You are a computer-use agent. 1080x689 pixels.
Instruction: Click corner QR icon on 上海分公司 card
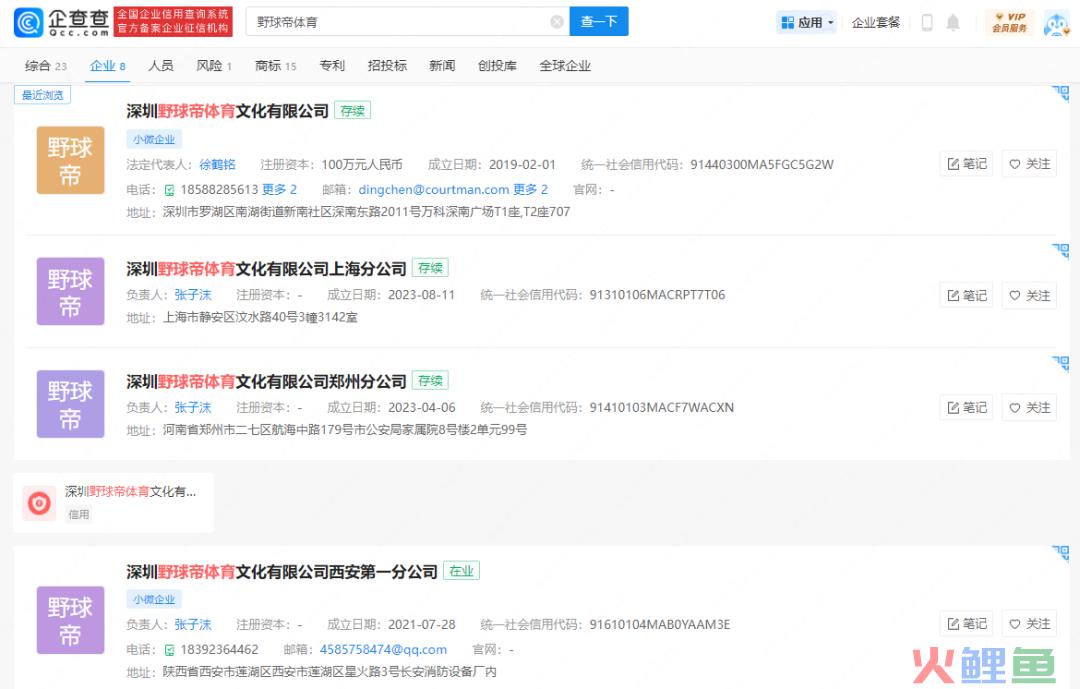tap(1061, 251)
